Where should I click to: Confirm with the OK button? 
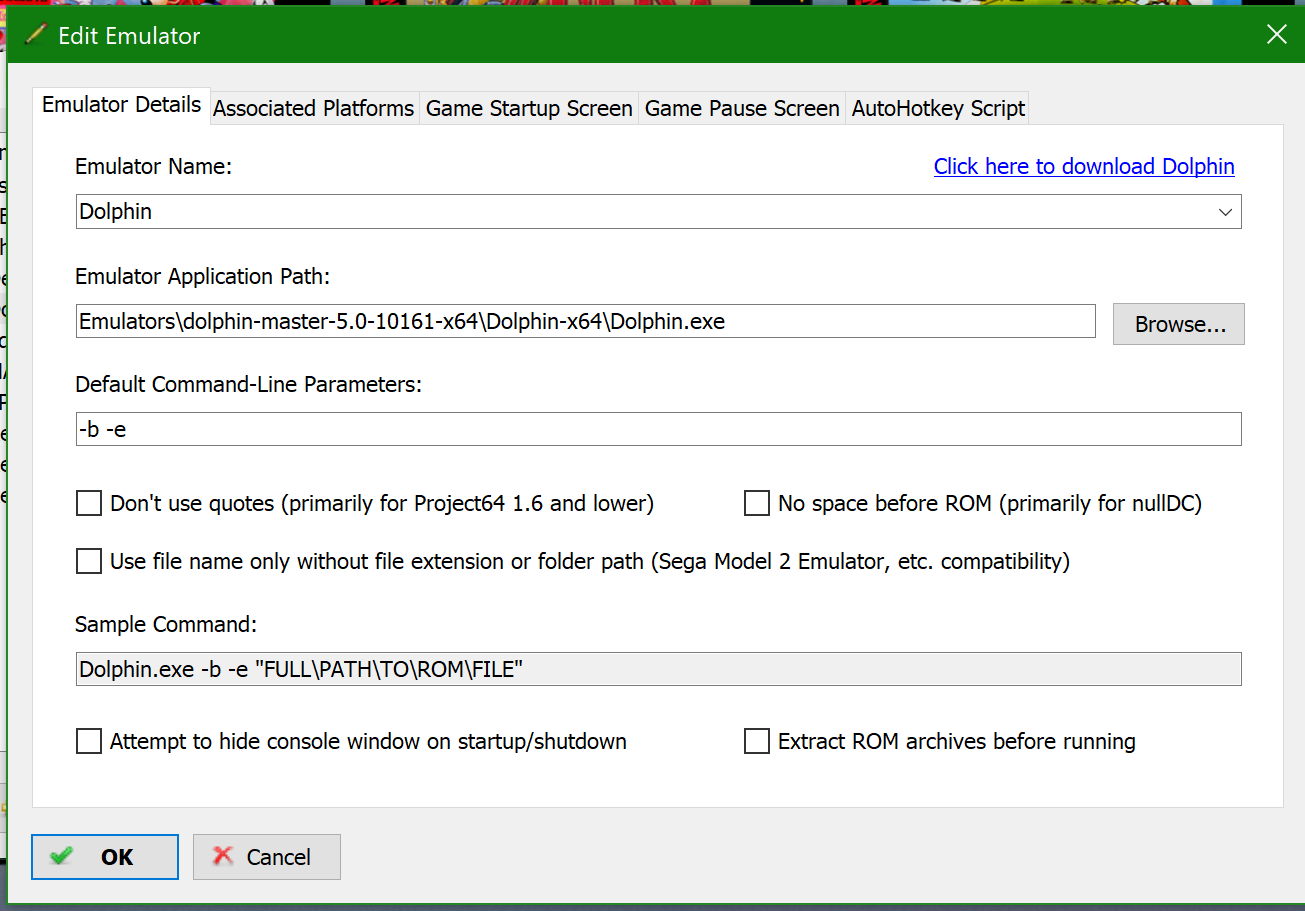click(105, 857)
